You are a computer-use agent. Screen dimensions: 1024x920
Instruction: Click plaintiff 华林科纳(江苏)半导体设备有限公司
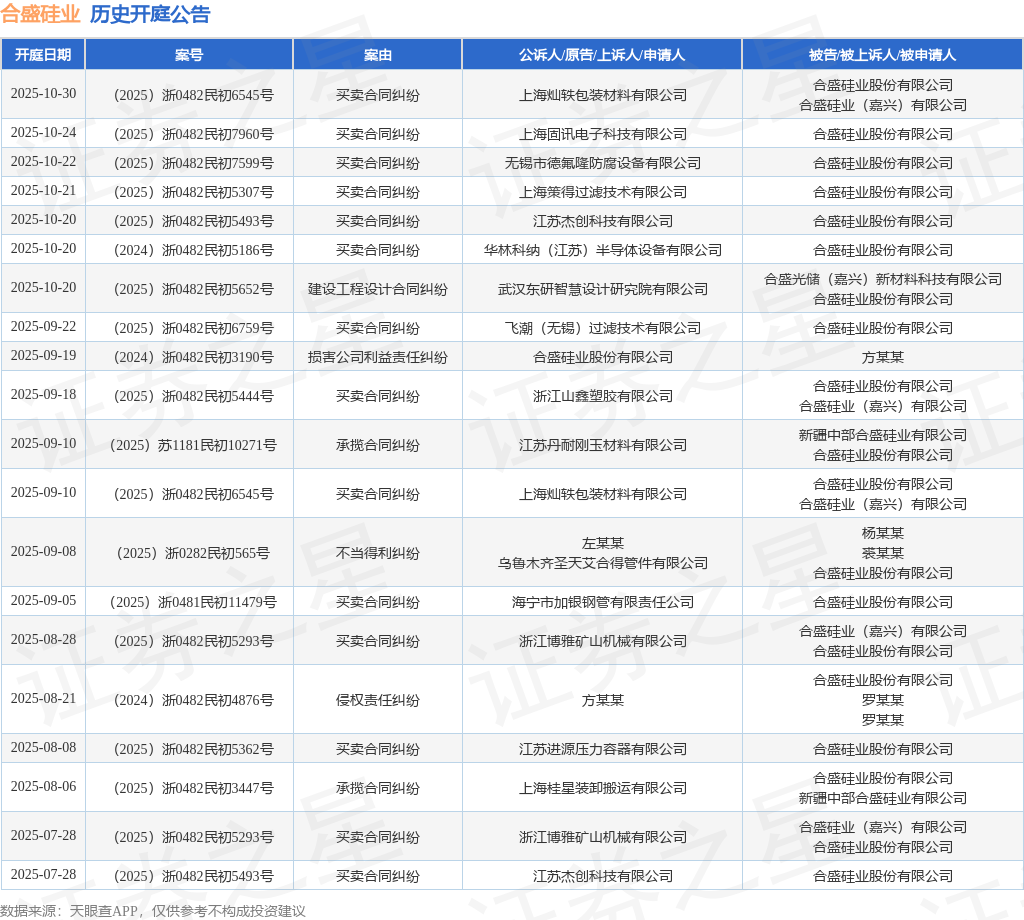pyautogui.click(x=602, y=250)
